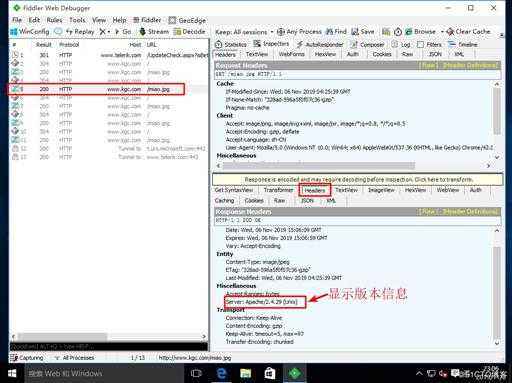Click the comment bubble icon in toolbar
The image size is (512, 383).
coord(58,31)
